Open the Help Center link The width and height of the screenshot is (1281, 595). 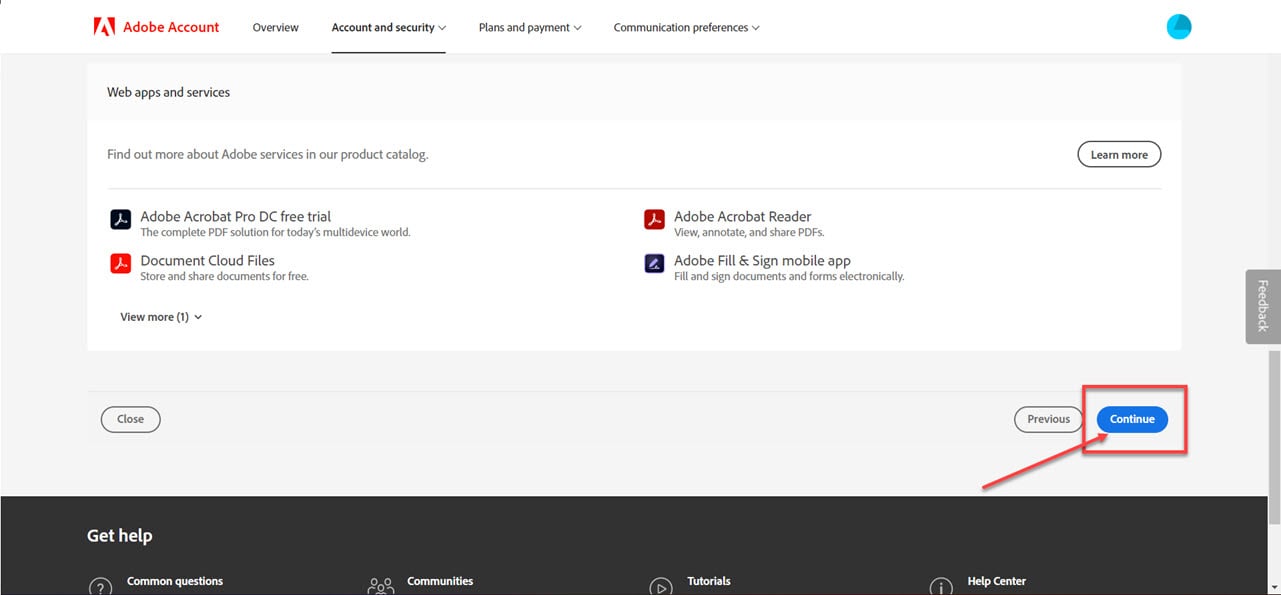tap(996, 581)
